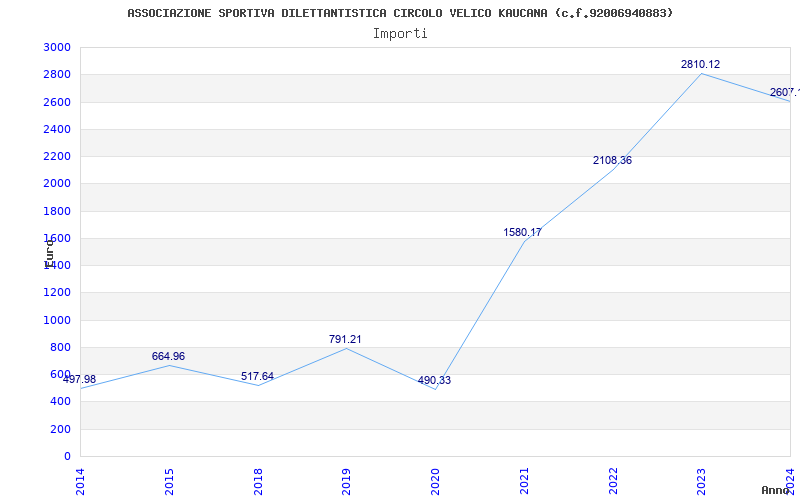Select the 2108.36 data point label
Screen dimensions: 800x500
click(612, 161)
